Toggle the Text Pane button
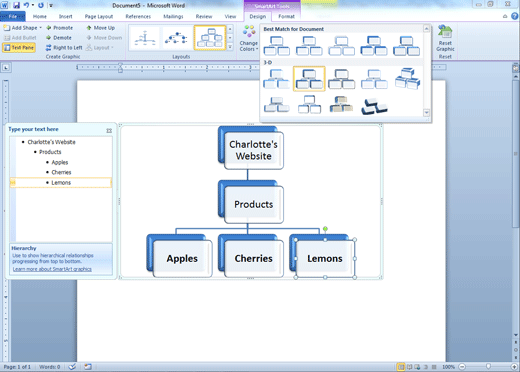 click(19, 48)
